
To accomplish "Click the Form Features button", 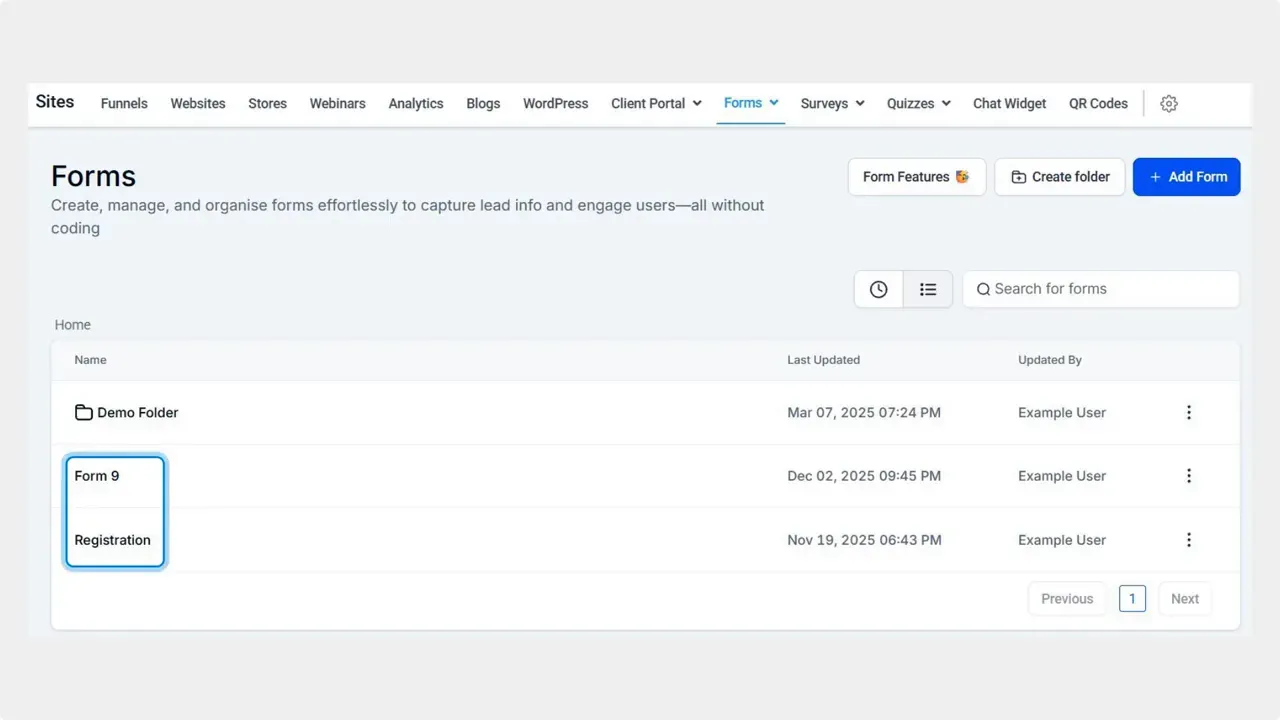I will point(915,176).
